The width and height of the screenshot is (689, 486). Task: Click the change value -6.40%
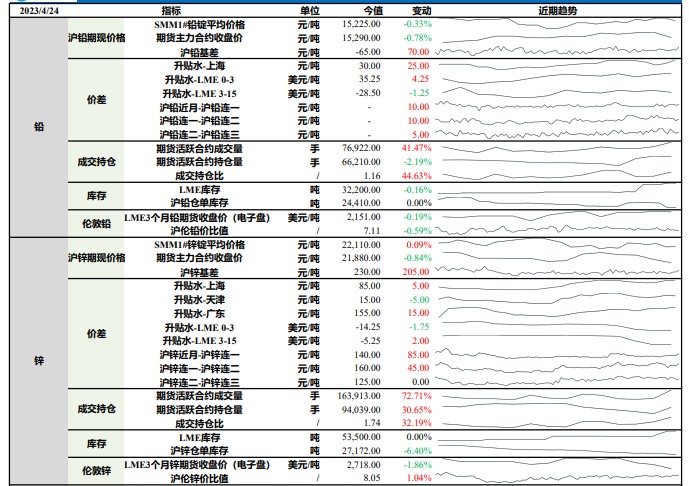point(418,451)
